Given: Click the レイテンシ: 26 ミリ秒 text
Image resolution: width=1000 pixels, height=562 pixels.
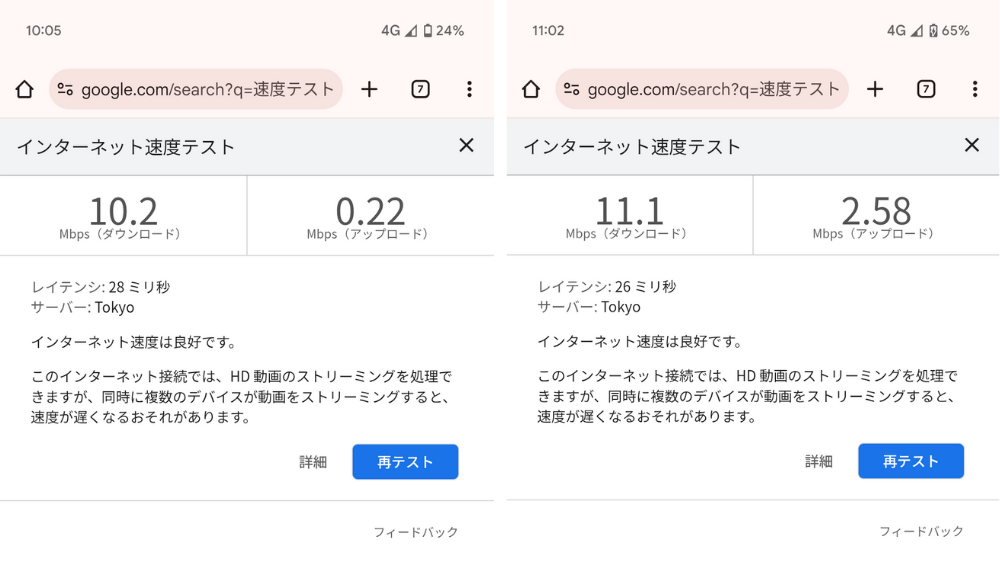Looking at the screenshot, I should pos(607,286).
